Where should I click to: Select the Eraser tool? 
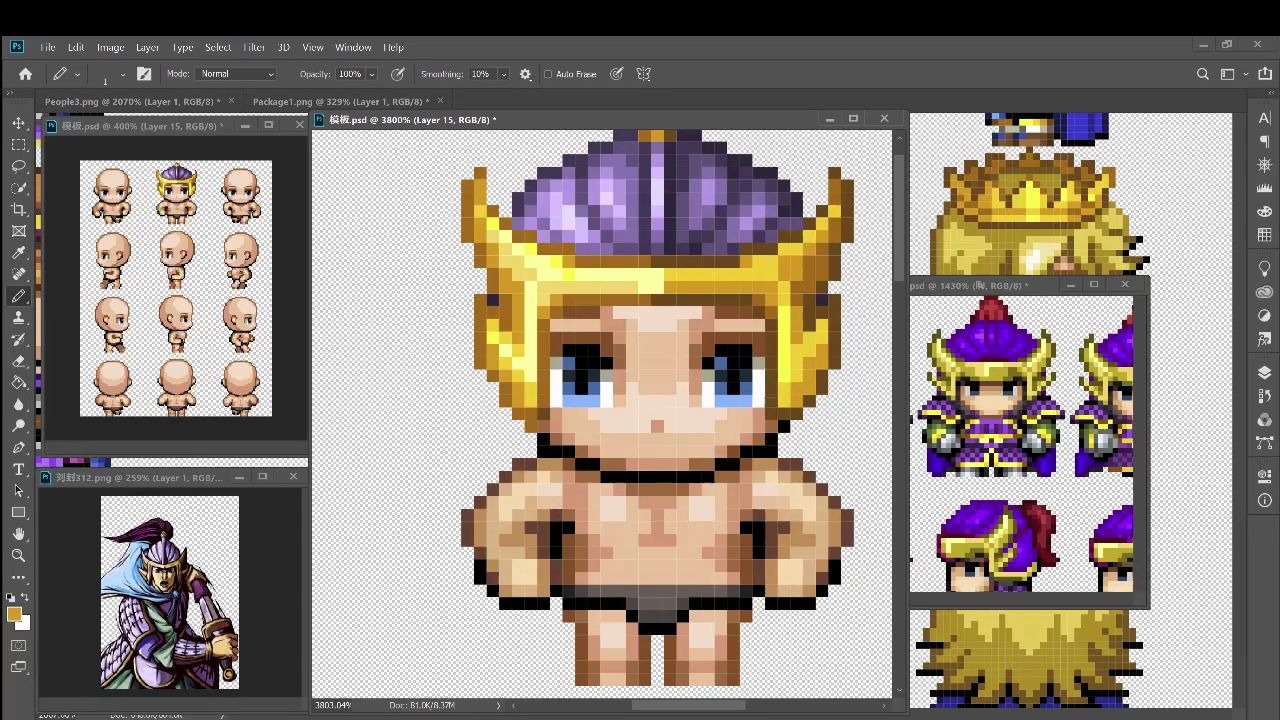18,362
